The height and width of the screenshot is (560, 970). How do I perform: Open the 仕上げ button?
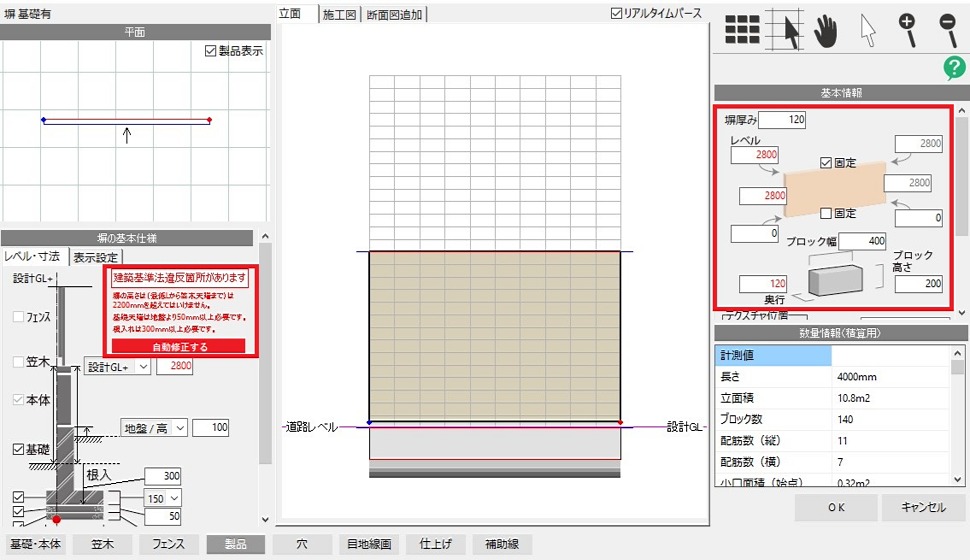click(435, 544)
